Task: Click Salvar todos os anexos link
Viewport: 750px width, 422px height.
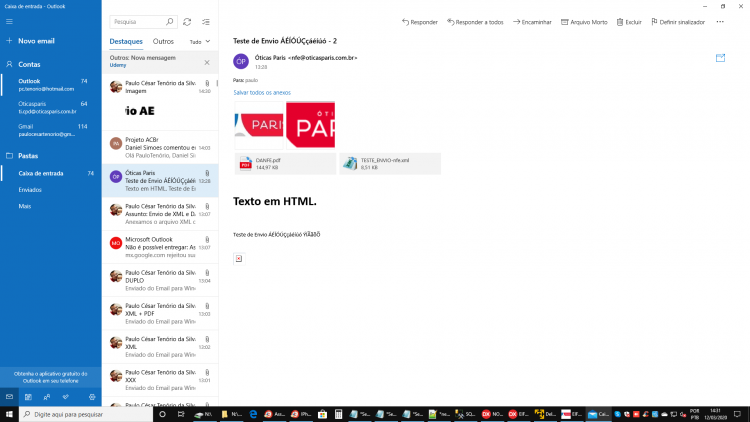Action: [262, 93]
